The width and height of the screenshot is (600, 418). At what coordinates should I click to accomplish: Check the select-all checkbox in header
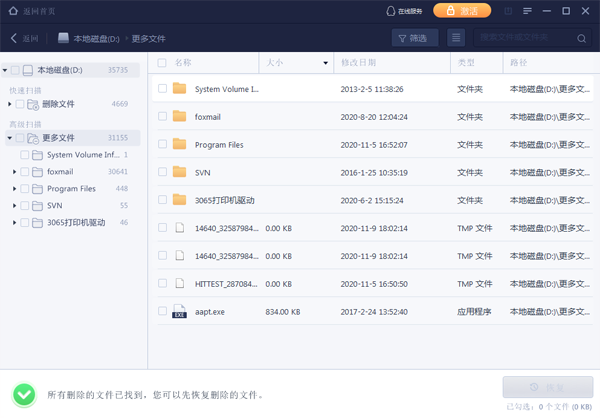(x=162, y=63)
